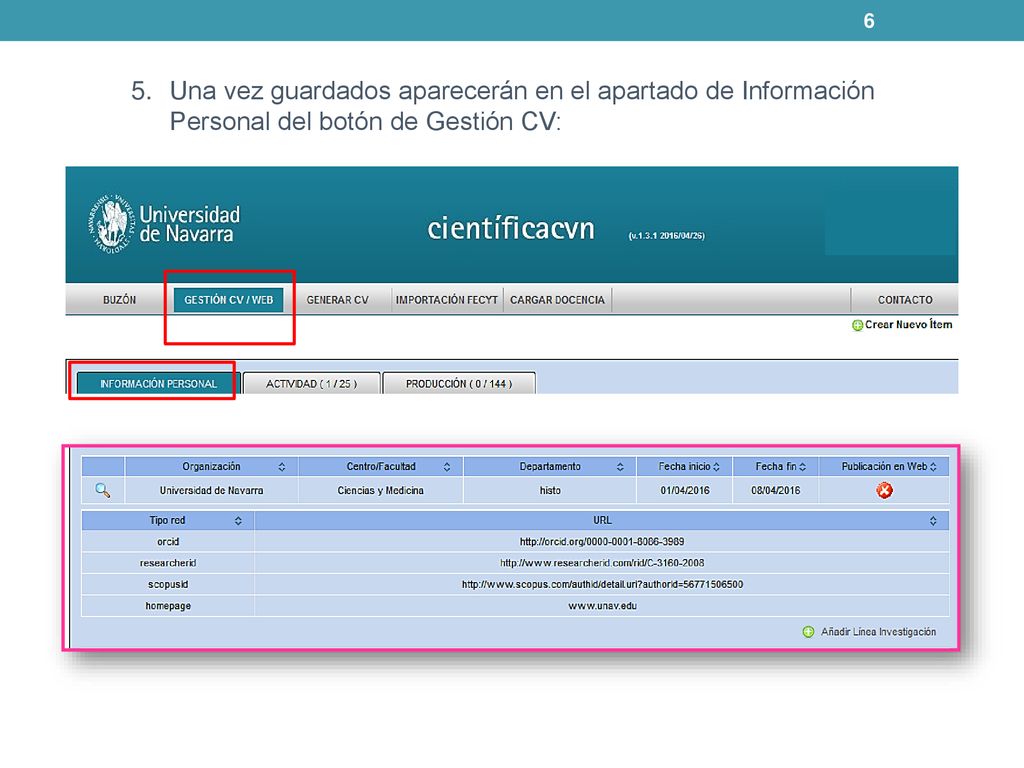The height and width of the screenshot is (768, 1024).
Task: Switch to the PRODUCCIÓN ( 0 / 144 ) tab
Action: 458,383
